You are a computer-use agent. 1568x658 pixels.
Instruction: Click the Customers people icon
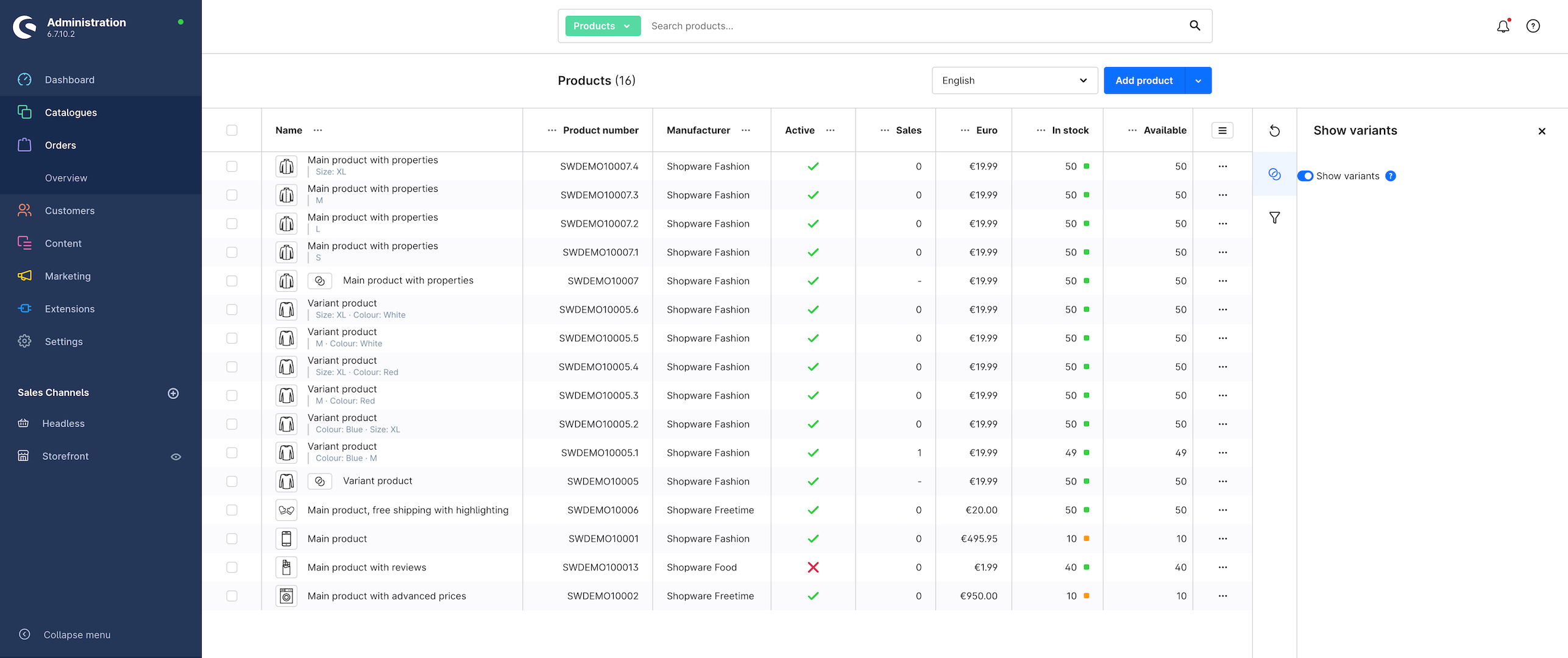24,211
